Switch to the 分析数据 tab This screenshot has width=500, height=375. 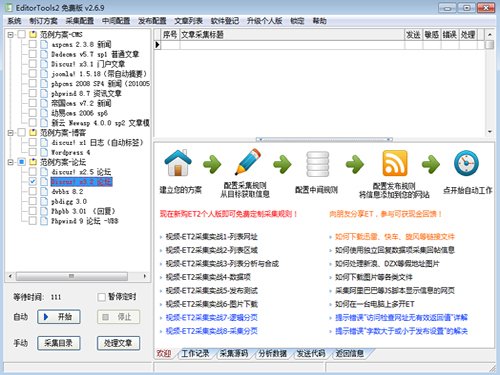point(272,353)
